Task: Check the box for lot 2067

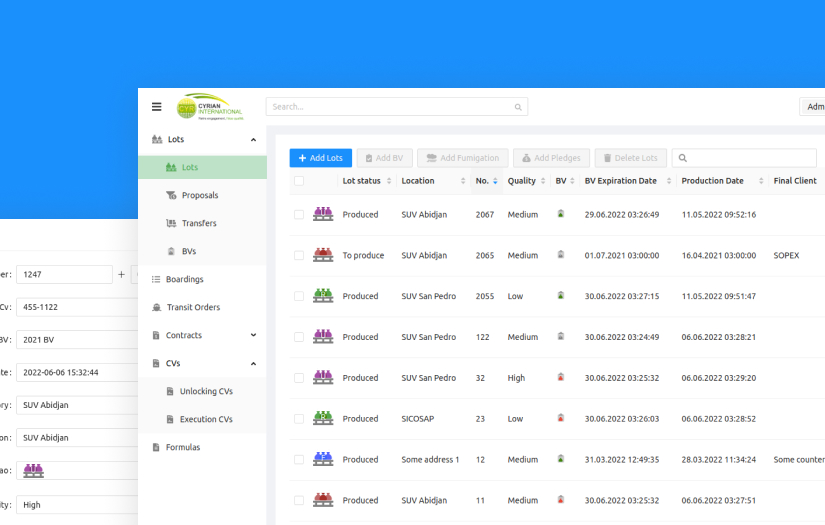Action: (299, 214)
